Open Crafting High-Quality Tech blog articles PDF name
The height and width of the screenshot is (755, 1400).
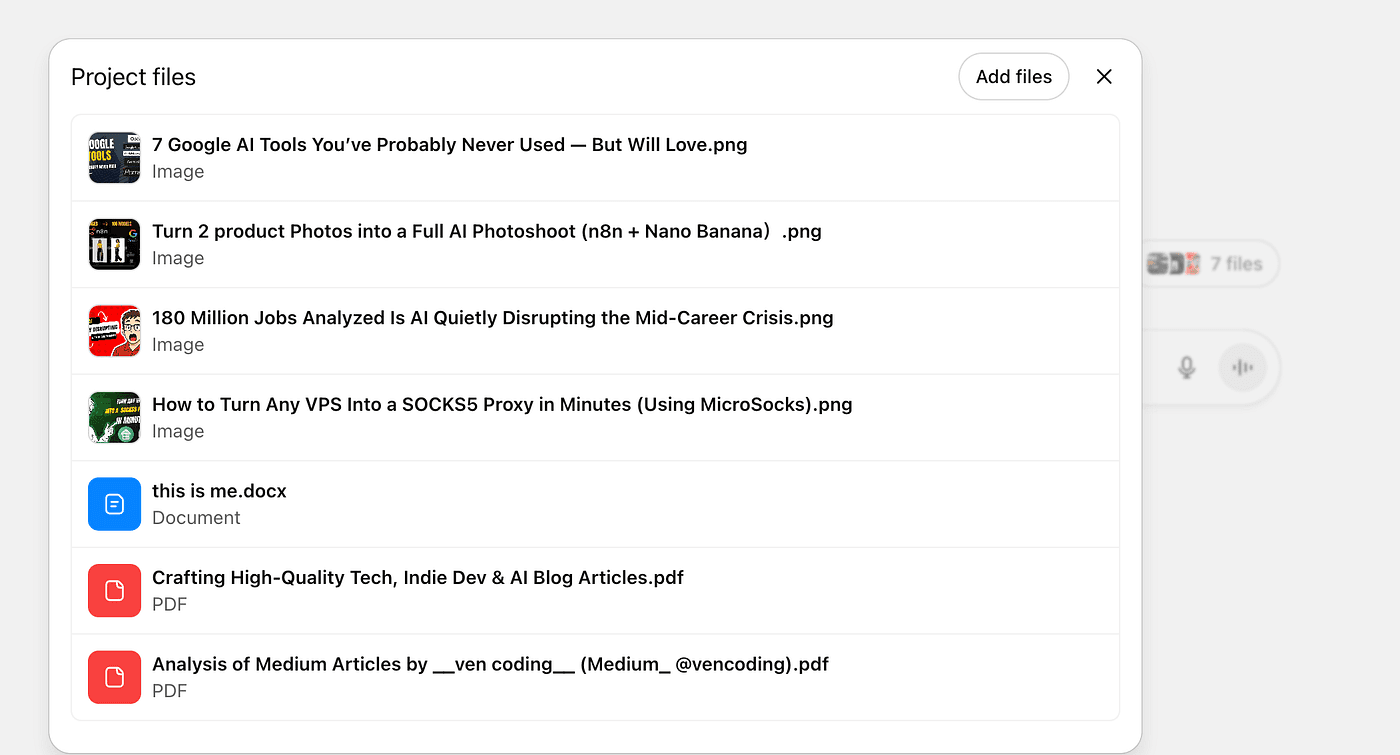[417, 578]
